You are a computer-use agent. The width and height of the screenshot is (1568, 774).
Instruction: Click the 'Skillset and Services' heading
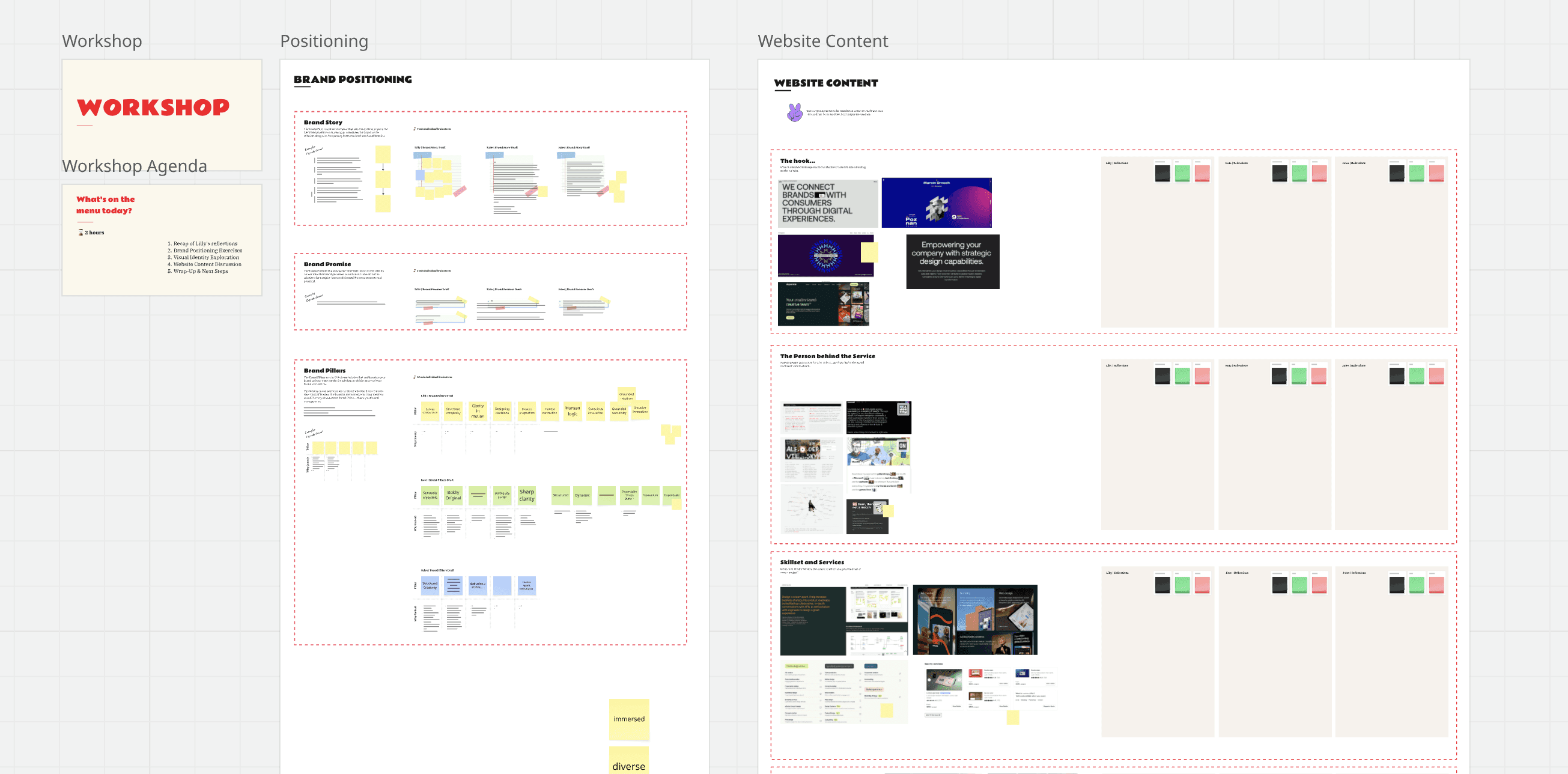tap(812, 562)
